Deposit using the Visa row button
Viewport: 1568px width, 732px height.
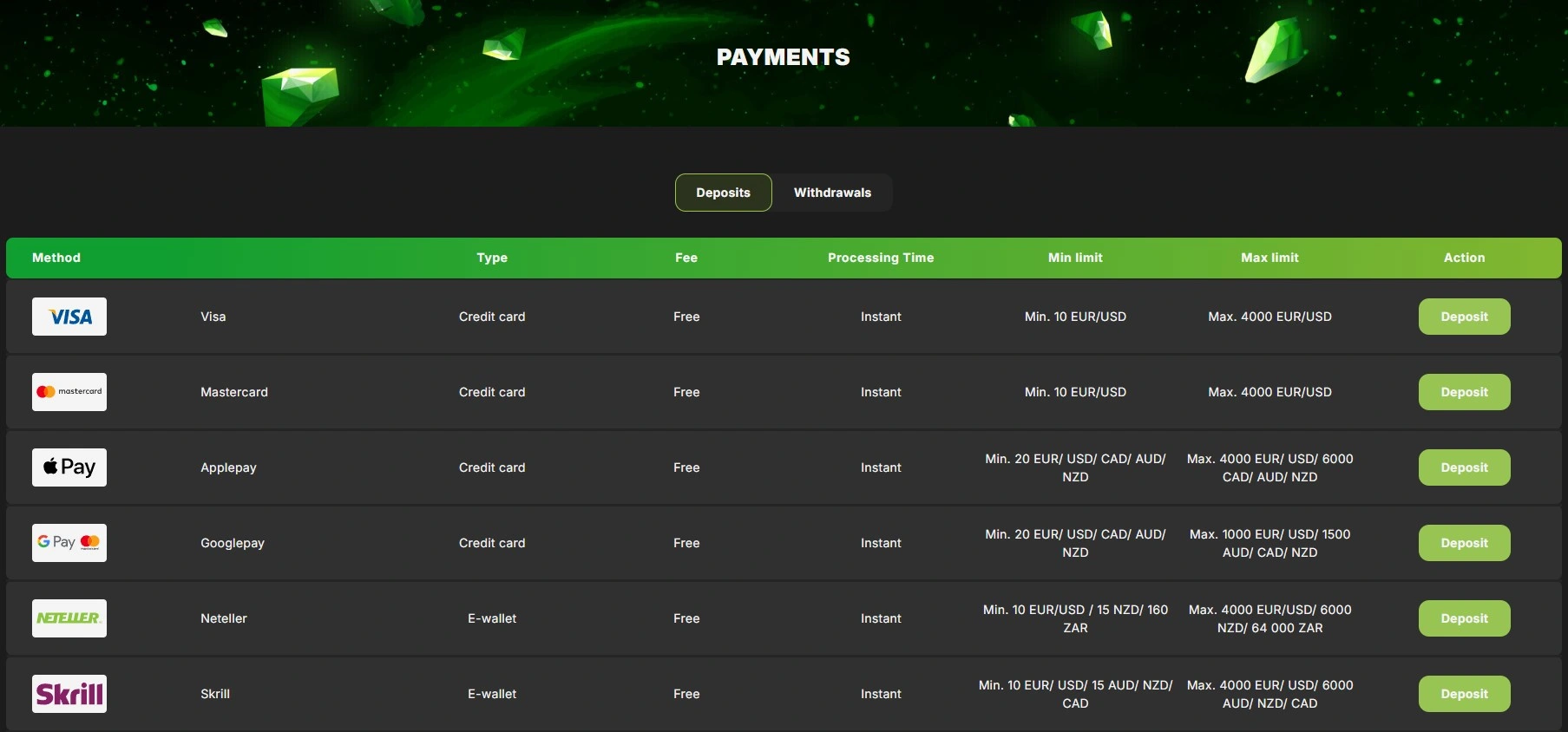(x=1465, y=317)
